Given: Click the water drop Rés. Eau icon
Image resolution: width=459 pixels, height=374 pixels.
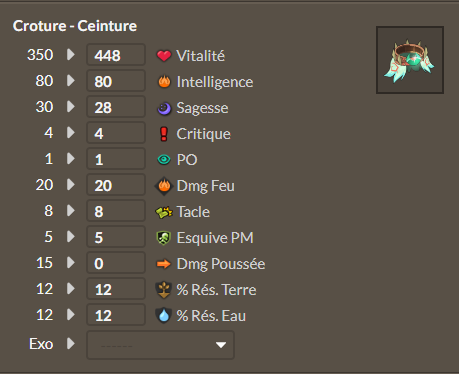Looking at the screenshot, I should pos(164,316).
